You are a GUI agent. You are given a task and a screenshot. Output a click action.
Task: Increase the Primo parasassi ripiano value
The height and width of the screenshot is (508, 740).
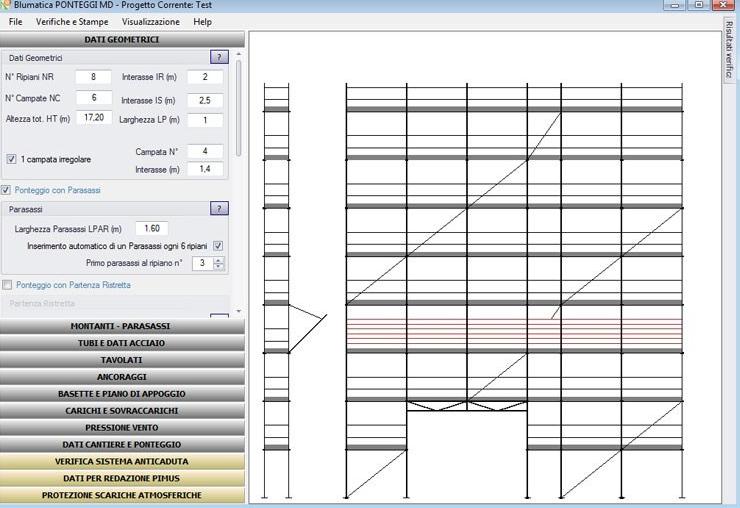(219, 260)
